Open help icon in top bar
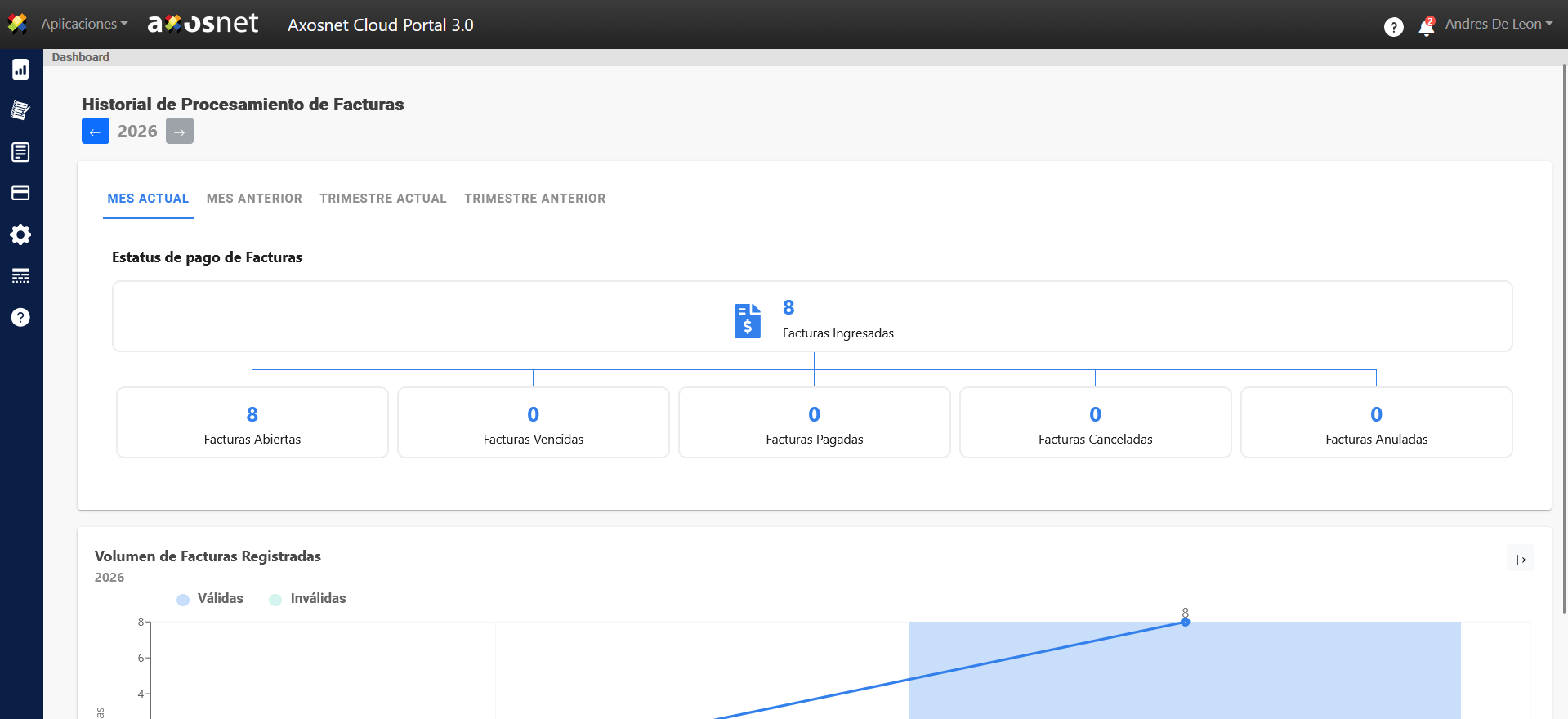Image resolution: width=1568 pixels, height=719 pixels. point(1393,27)
